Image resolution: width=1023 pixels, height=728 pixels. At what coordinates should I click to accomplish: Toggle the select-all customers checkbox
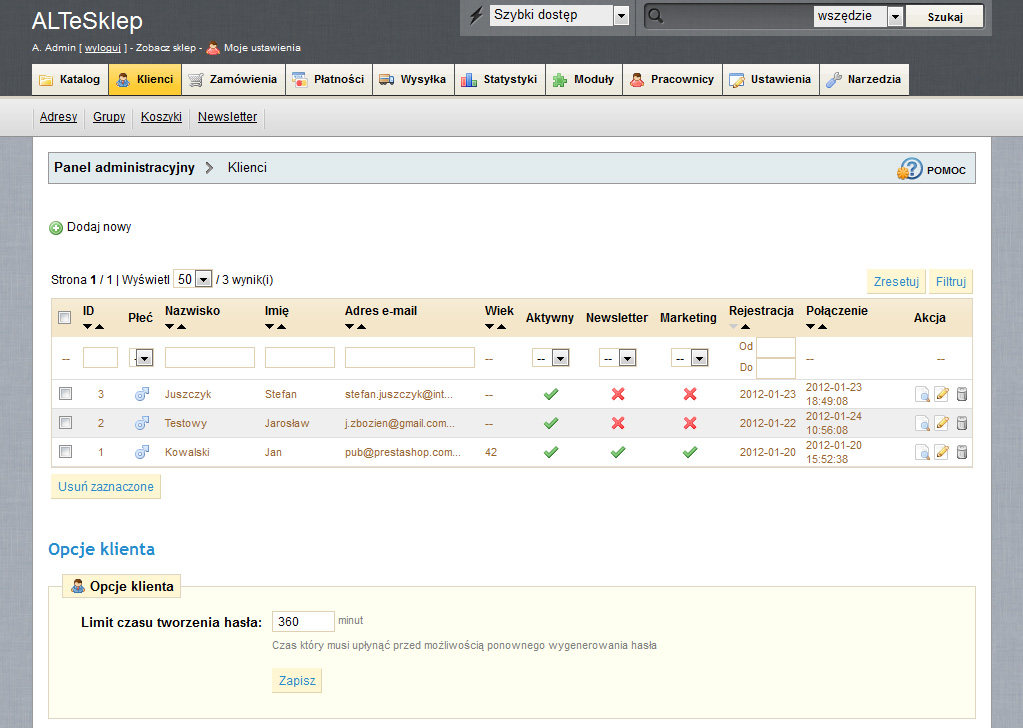point(65,318)
